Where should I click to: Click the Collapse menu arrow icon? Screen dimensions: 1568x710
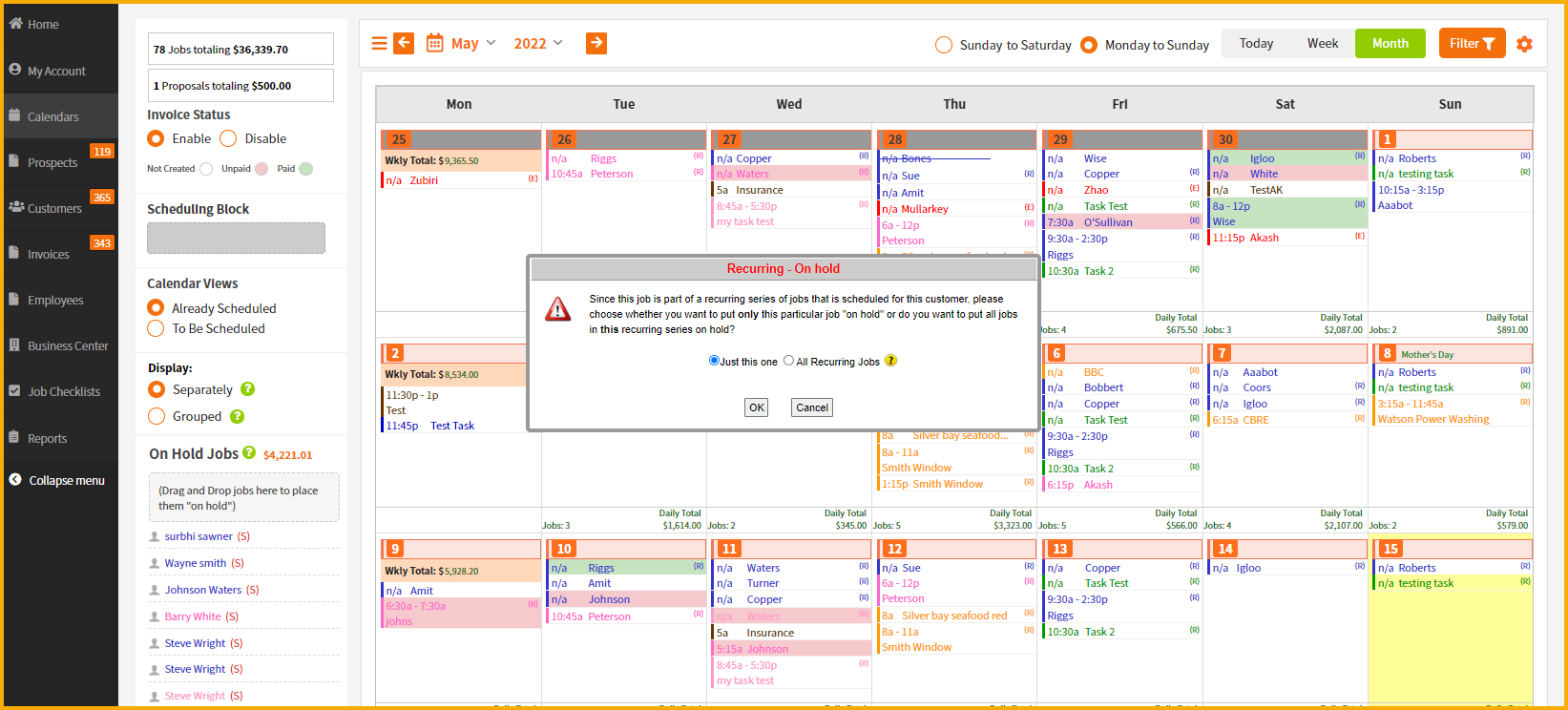click(x=15, y=480)
